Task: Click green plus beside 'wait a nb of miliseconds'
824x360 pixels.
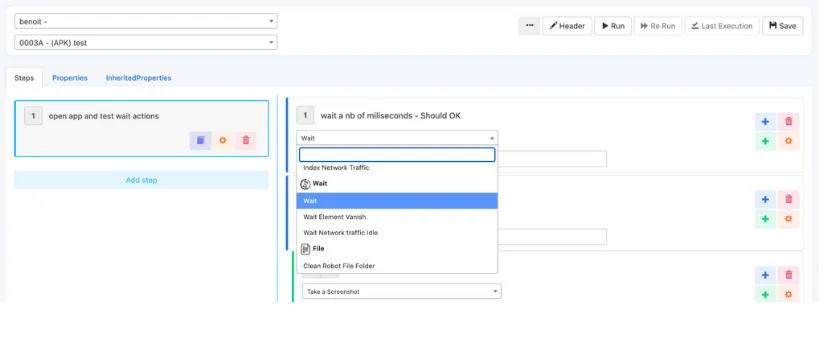Action: (765, 141)
